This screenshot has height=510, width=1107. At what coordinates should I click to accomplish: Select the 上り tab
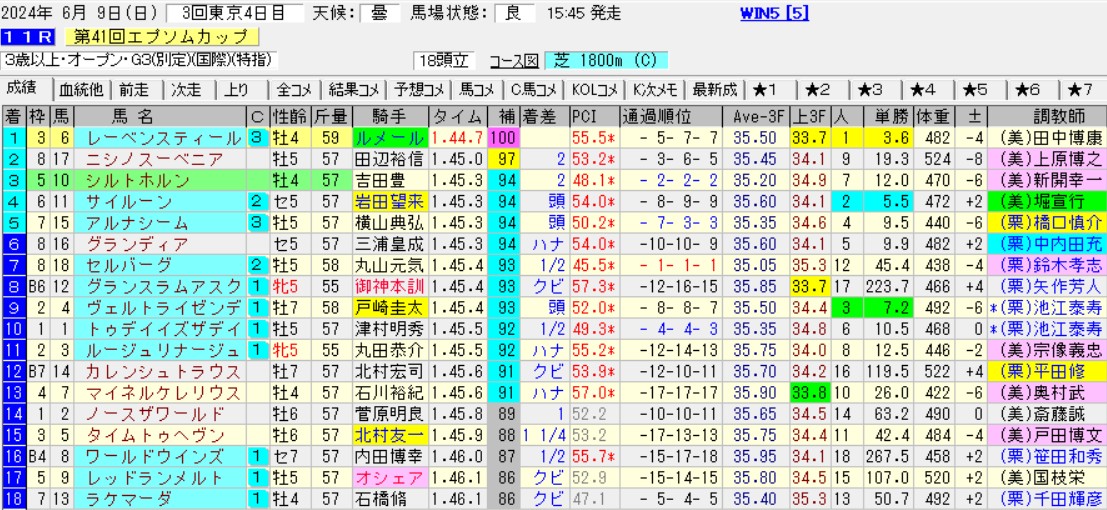[237, 89]
